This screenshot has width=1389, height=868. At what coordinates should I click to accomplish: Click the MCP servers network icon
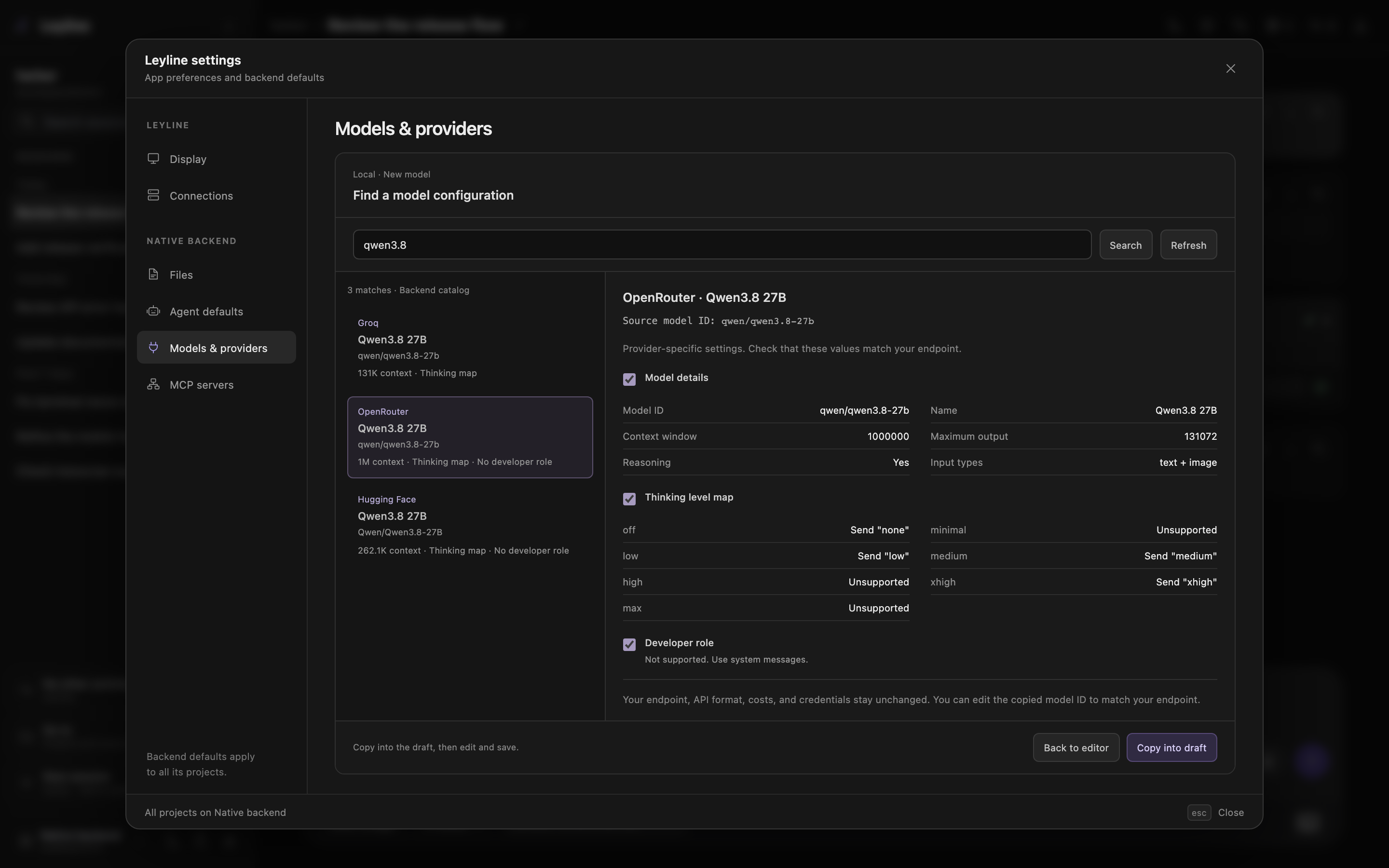153,385
